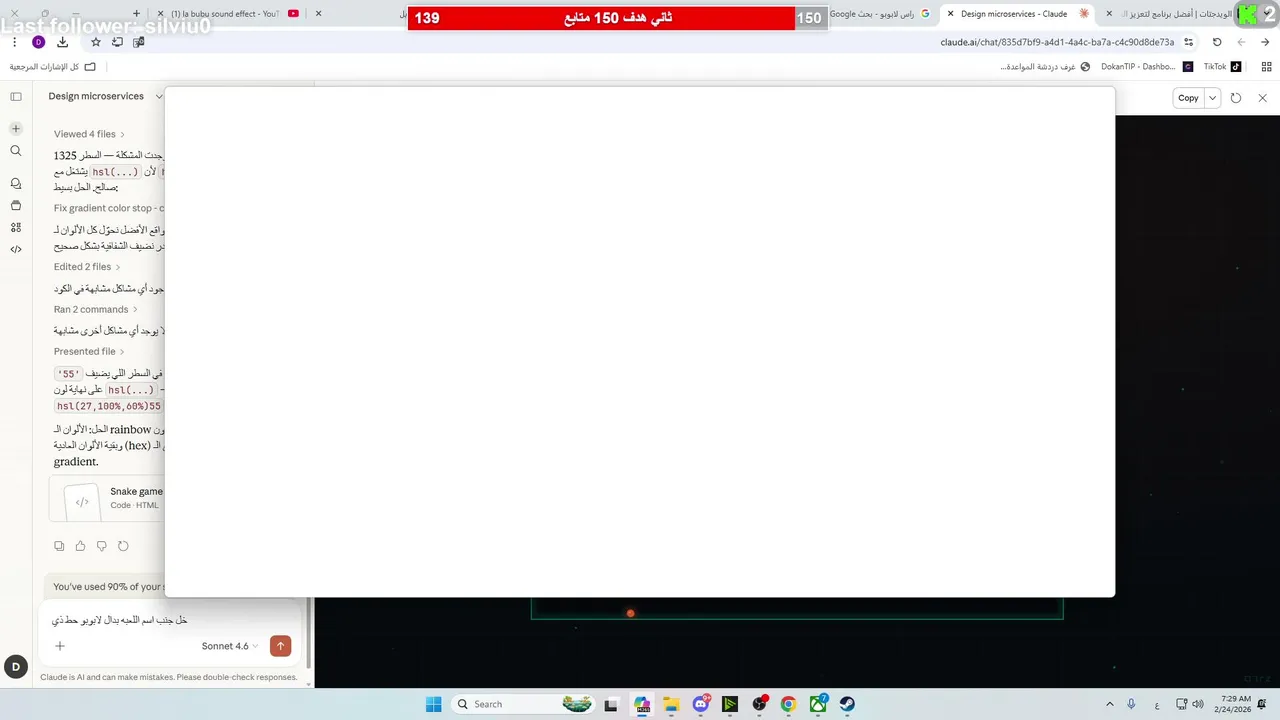Screen dimensions: 1280x720
Task: Open the DokanTIP Dashboard bookmark
Action: 1146,67
